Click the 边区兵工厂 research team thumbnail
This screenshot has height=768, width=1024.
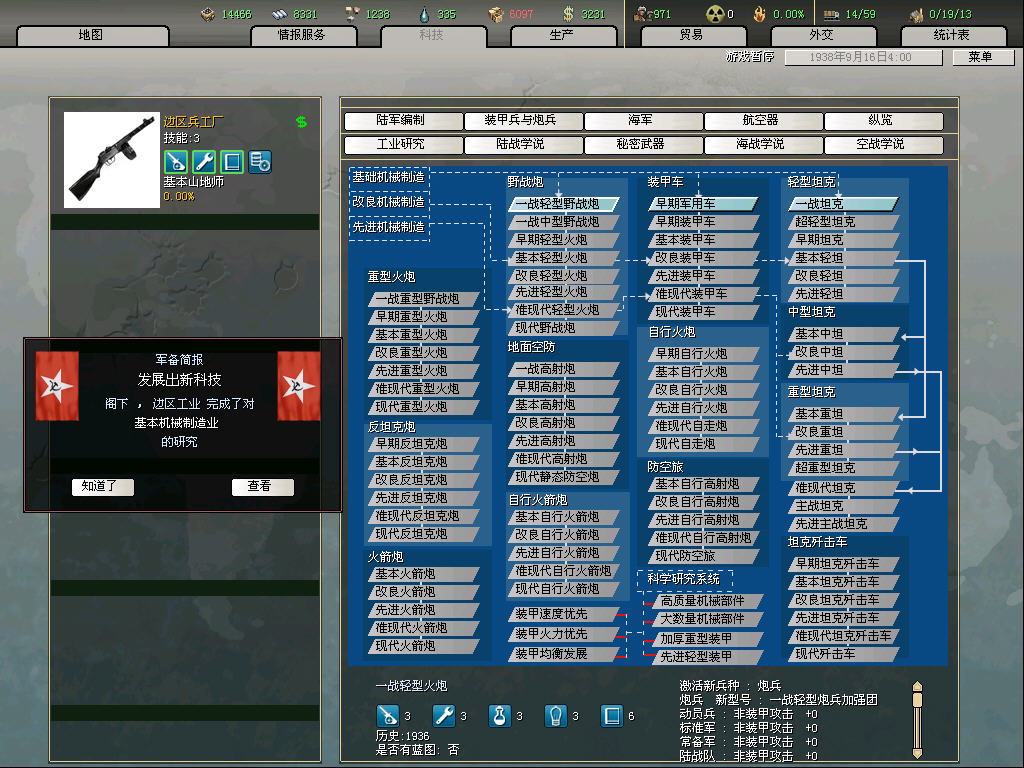(112, 160)
